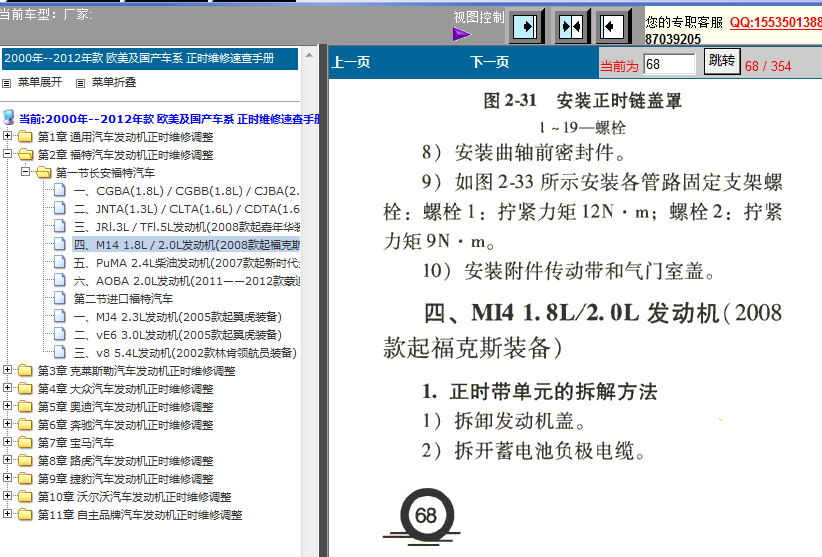Open v8 5.4L发动机 tree entry

pyautogui.click(x=183, y=352)
